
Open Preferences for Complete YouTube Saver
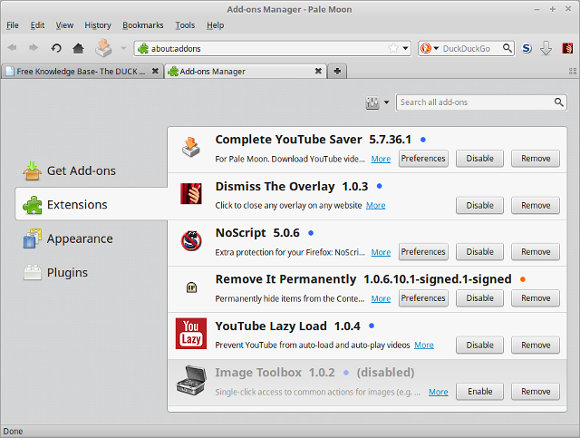tap(424, 158)
